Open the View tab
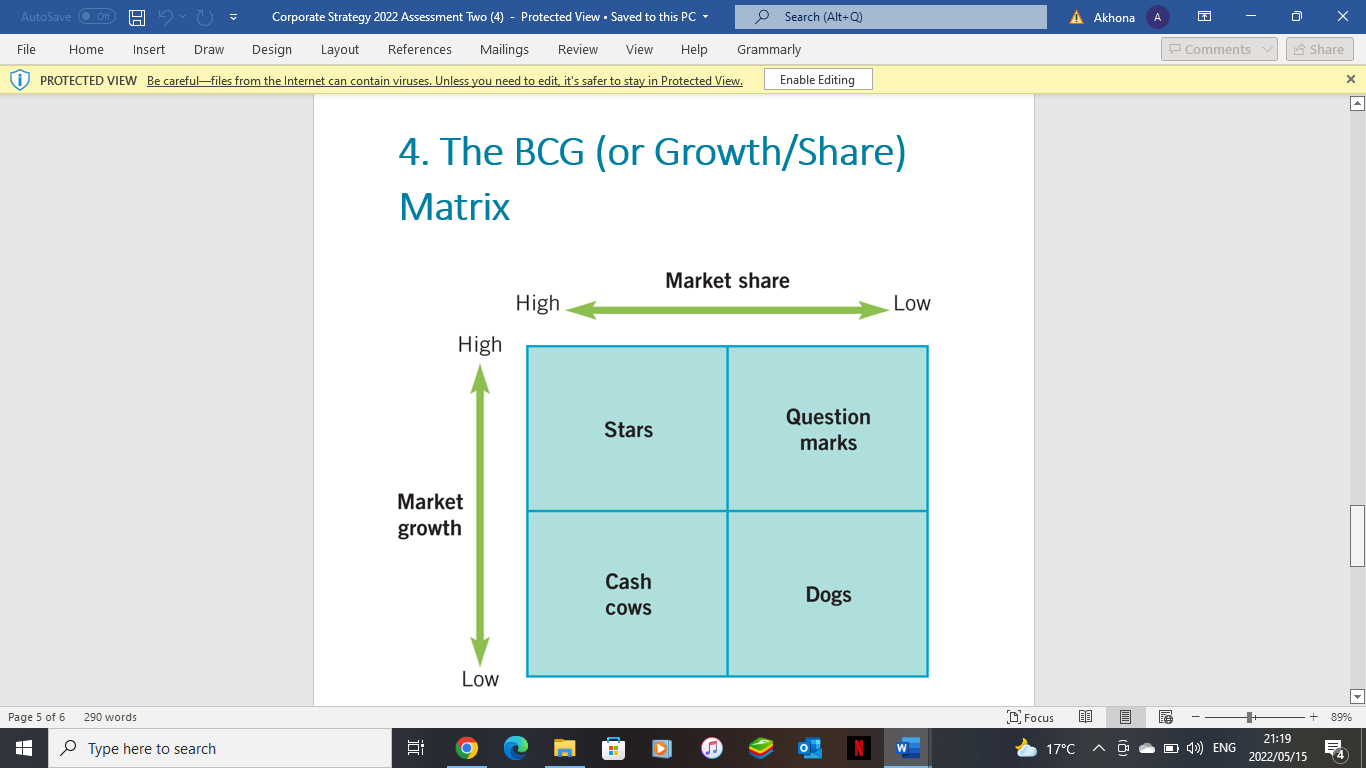 (639, 49)
